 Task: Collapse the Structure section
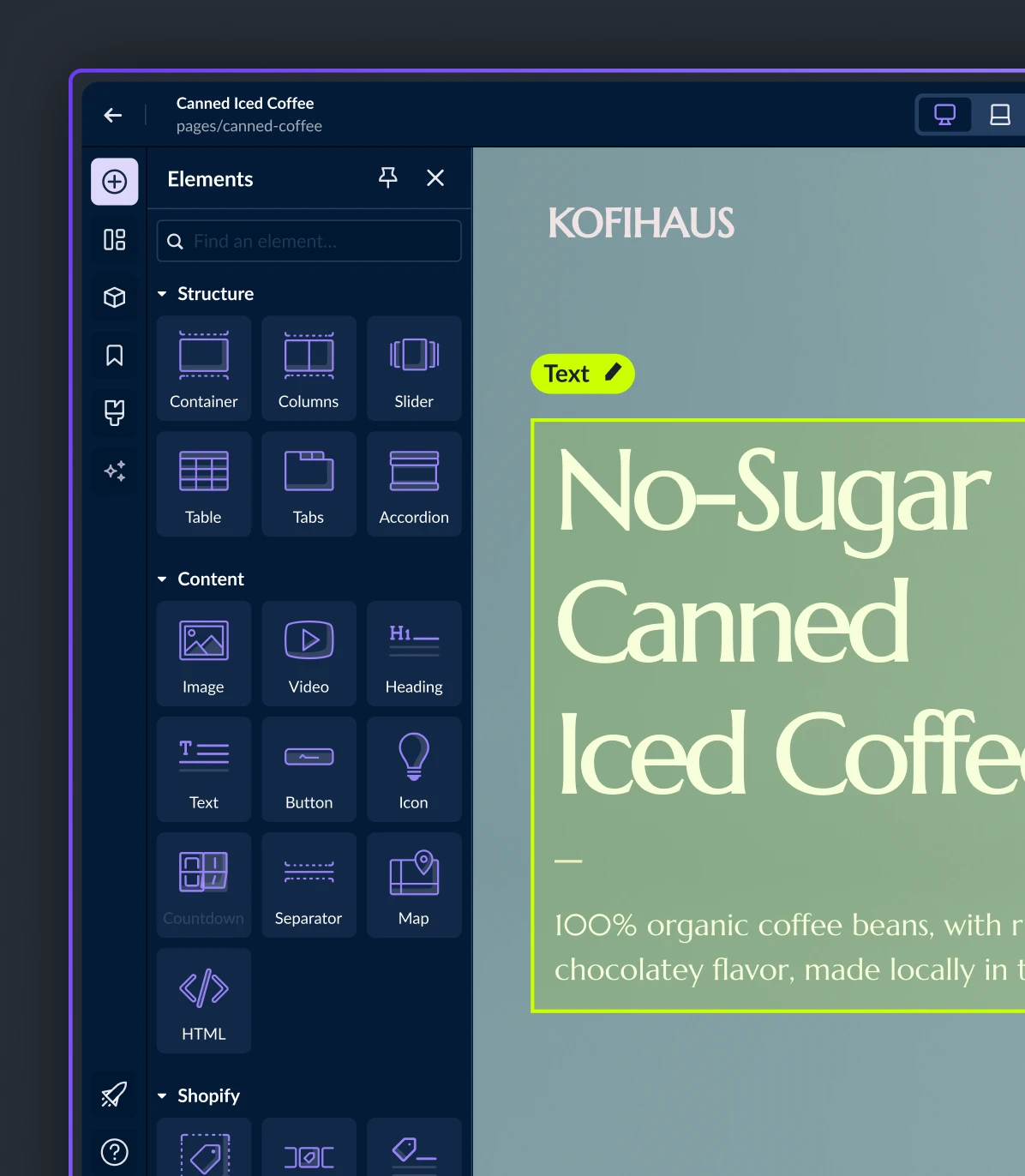point(206,294)
